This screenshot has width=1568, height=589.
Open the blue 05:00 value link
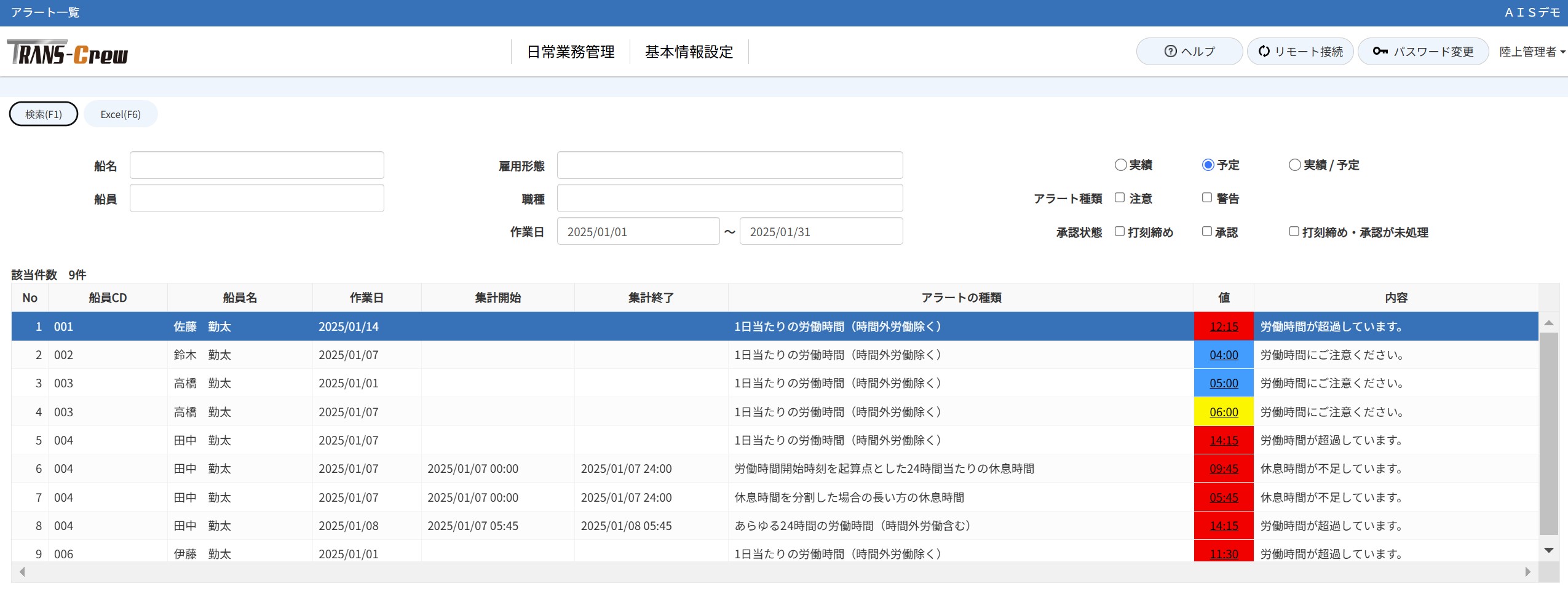[x=1224, y=383]
